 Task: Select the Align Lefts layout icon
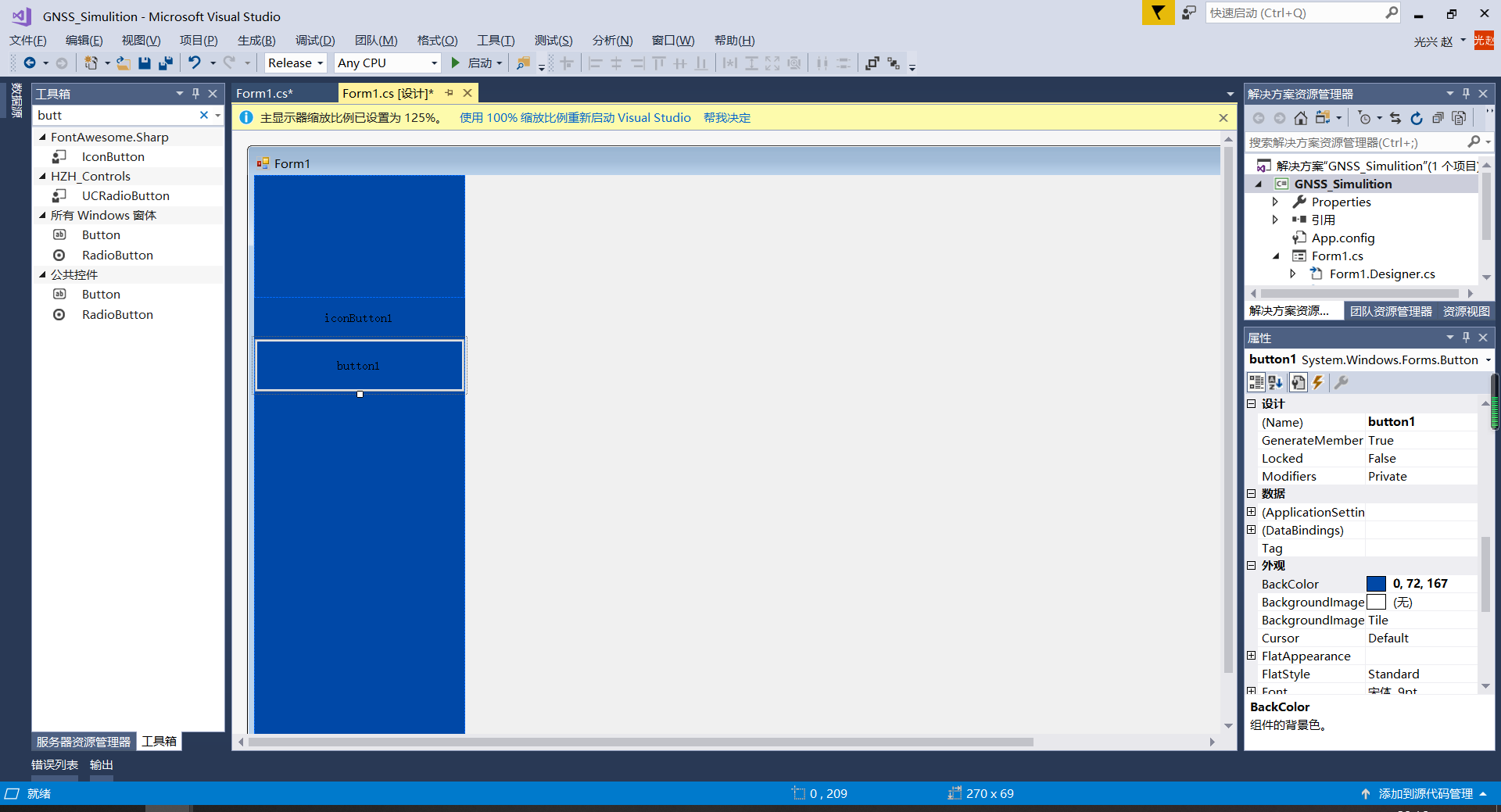click(x=594, y=63)
